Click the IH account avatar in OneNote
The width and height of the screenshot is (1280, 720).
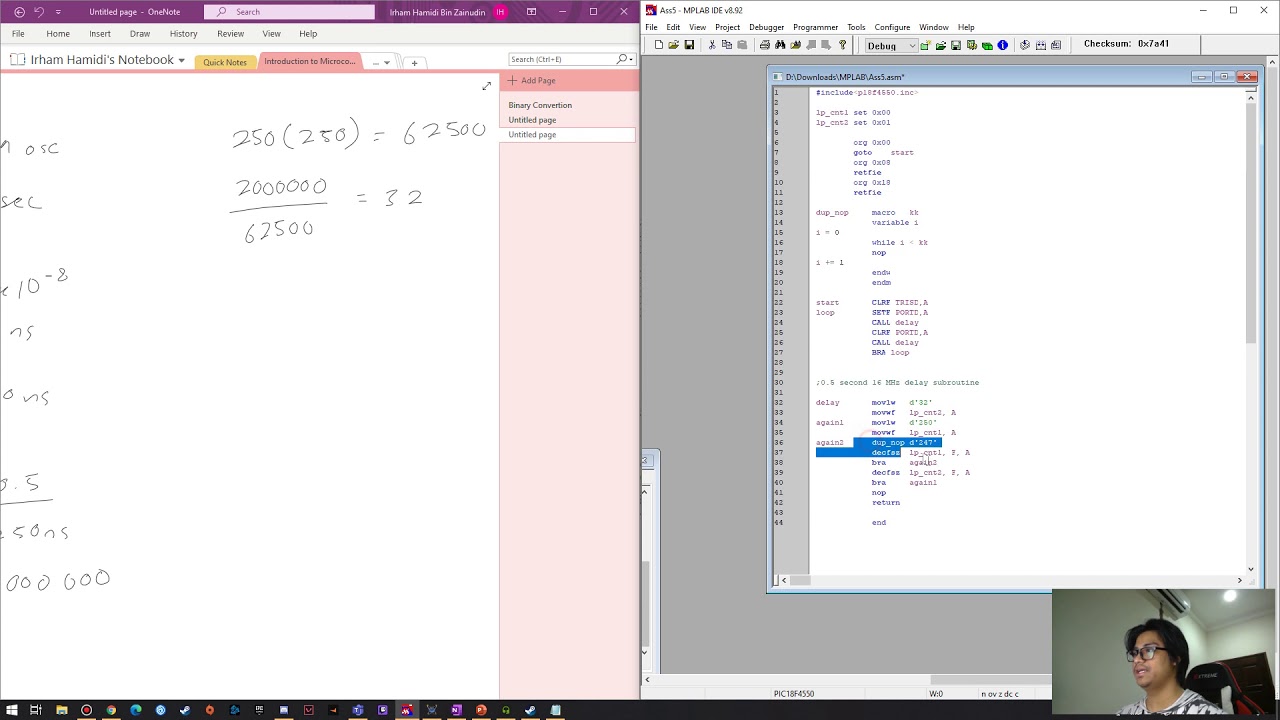point(500,12)
